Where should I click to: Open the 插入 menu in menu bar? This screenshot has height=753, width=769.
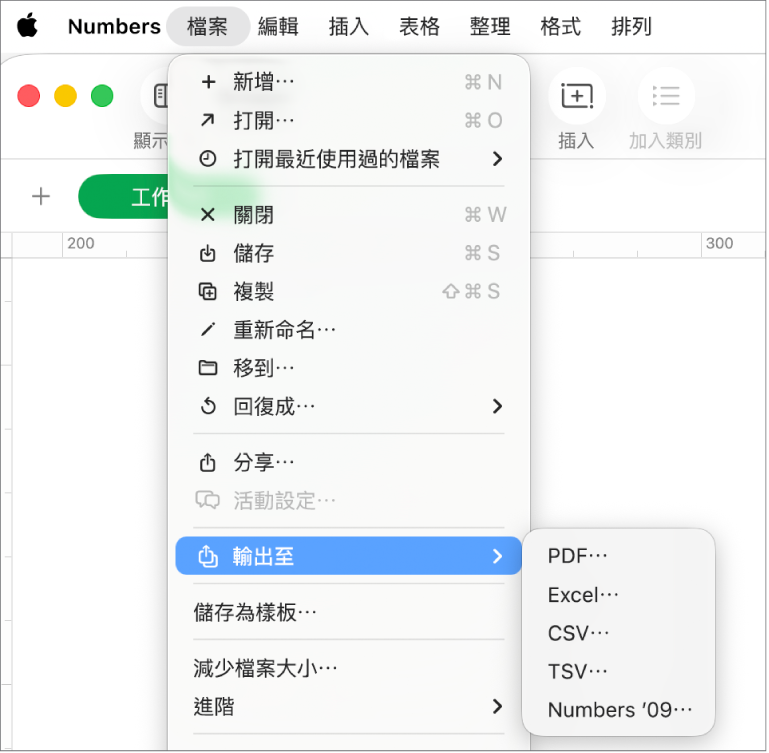349,26
